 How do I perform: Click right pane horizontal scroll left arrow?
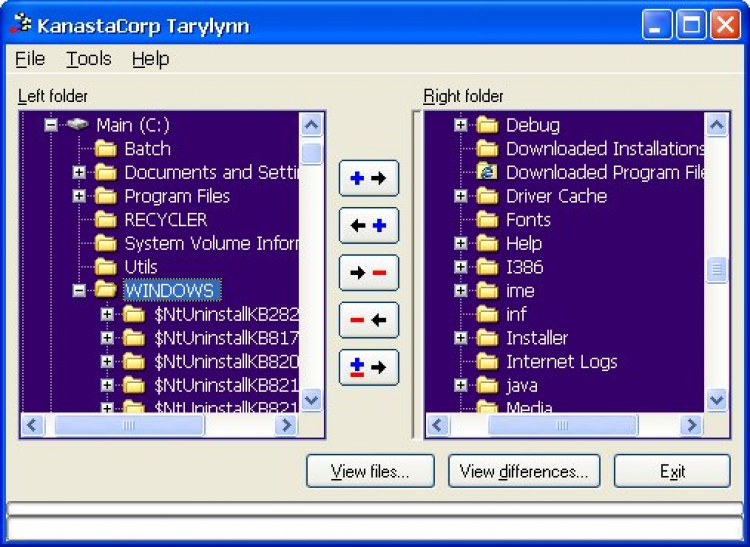coord(438,425)
